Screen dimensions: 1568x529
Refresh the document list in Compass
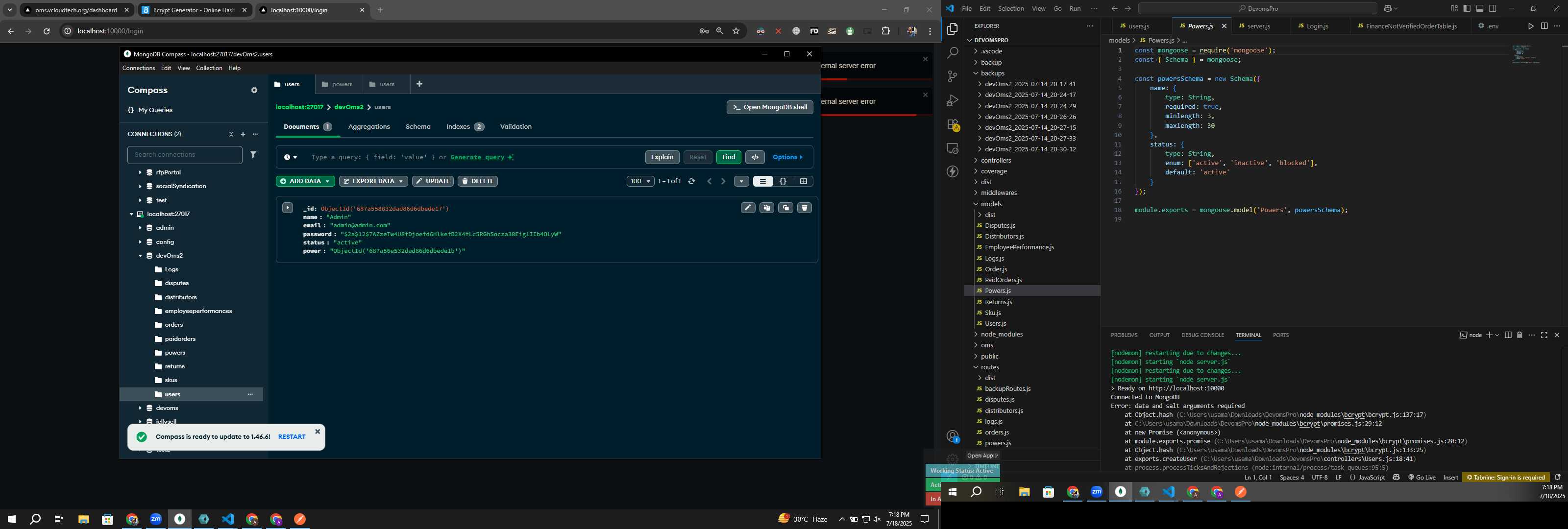(691, 181)
